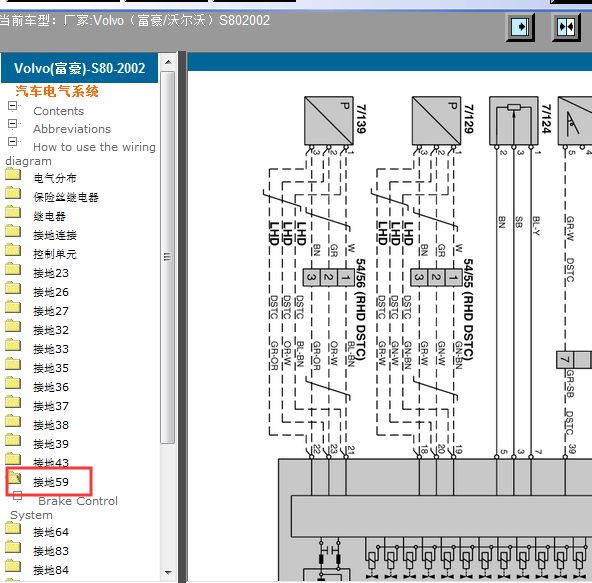Screen dimensions: 592x583
Task: Toggle the Brake Control System node box
Action: [17, 495]
